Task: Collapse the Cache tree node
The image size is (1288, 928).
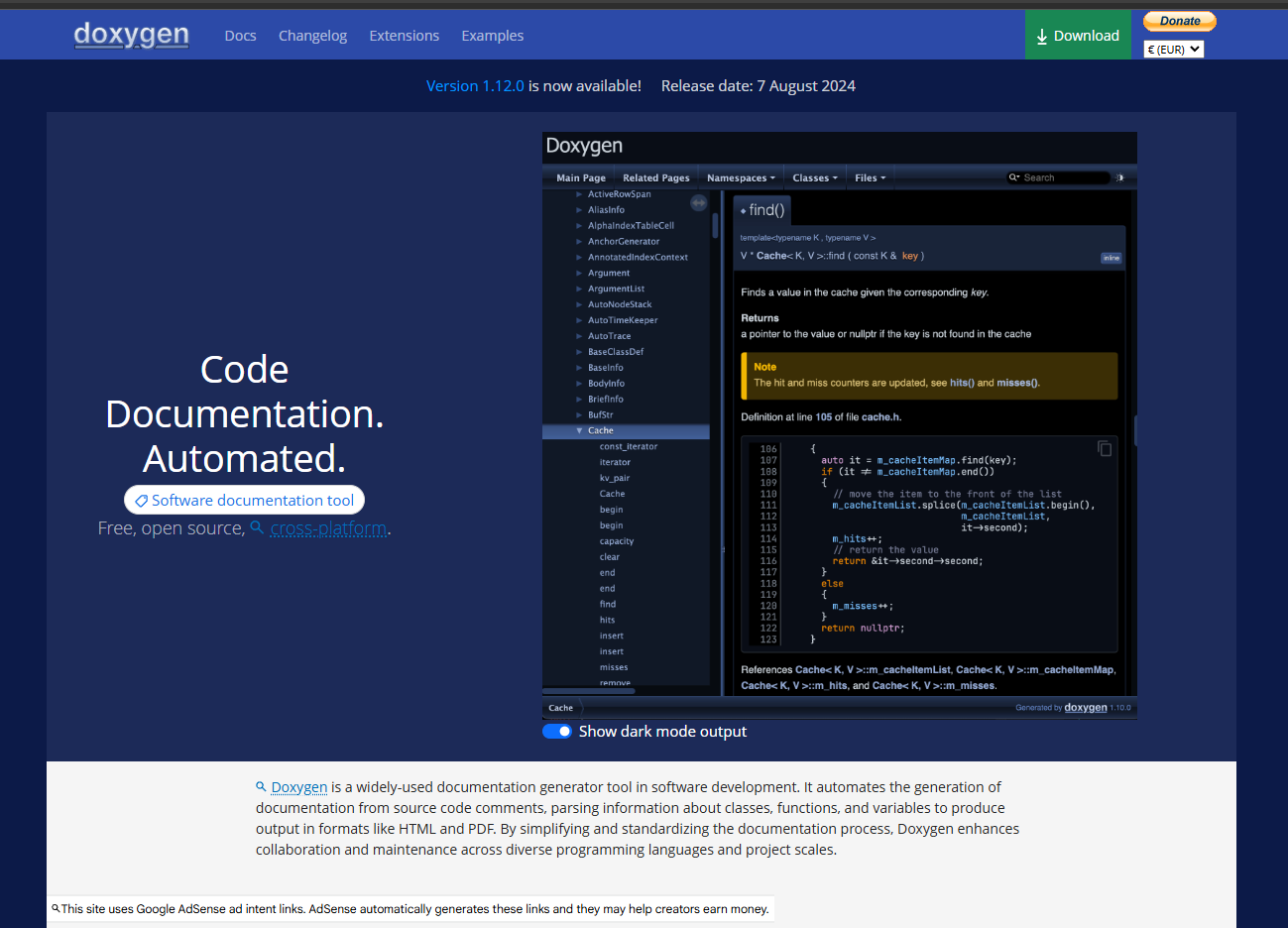Action: click(x=579, y=431)
